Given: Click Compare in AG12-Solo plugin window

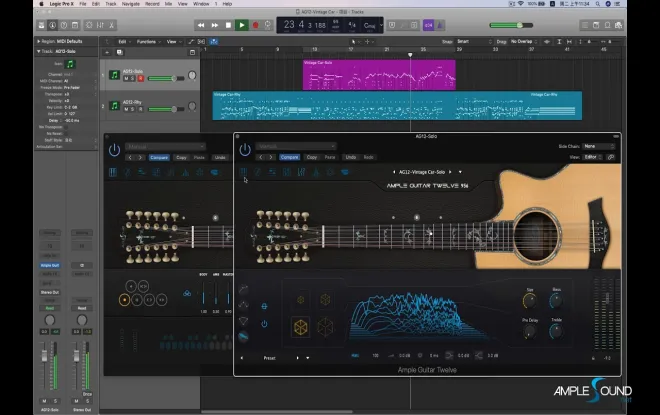Looking at the screenshot, I should (x=290, y=157).
